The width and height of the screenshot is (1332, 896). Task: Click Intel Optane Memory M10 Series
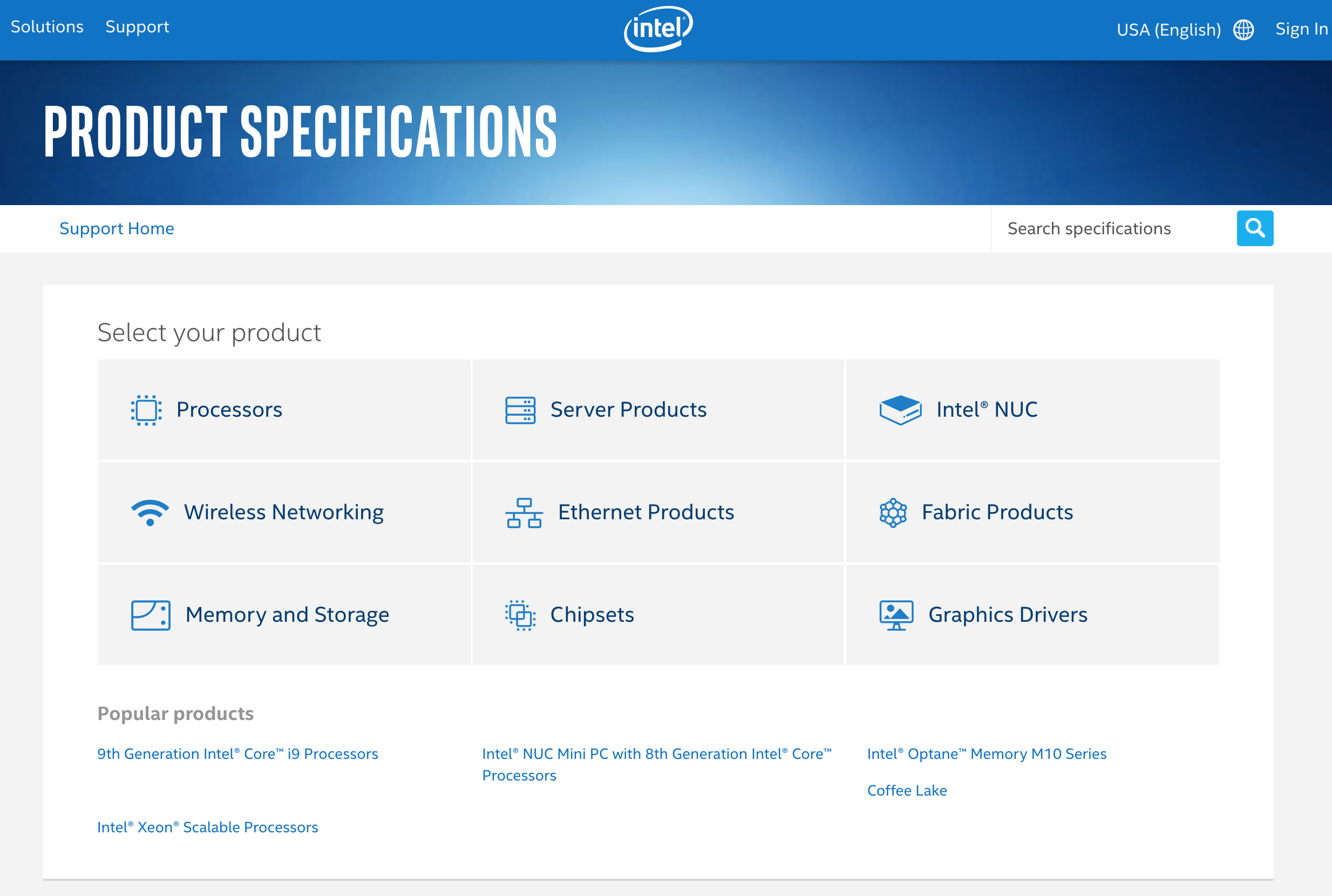click(986, 753)
